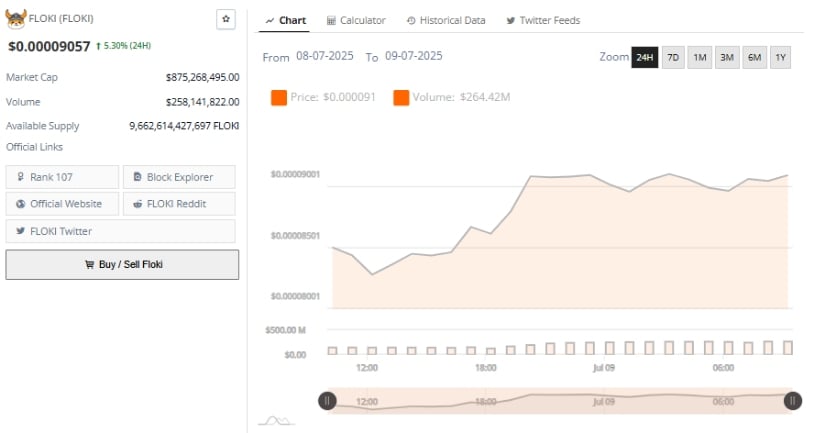Select the 1M zoom range

click(x=700, y=57)
